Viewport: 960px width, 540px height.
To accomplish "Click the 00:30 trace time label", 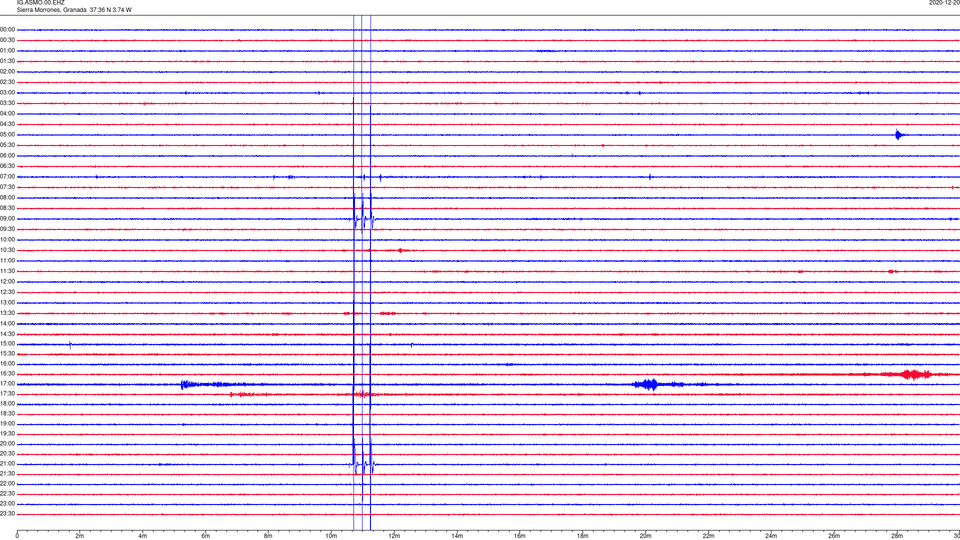I will coord(7,40).
